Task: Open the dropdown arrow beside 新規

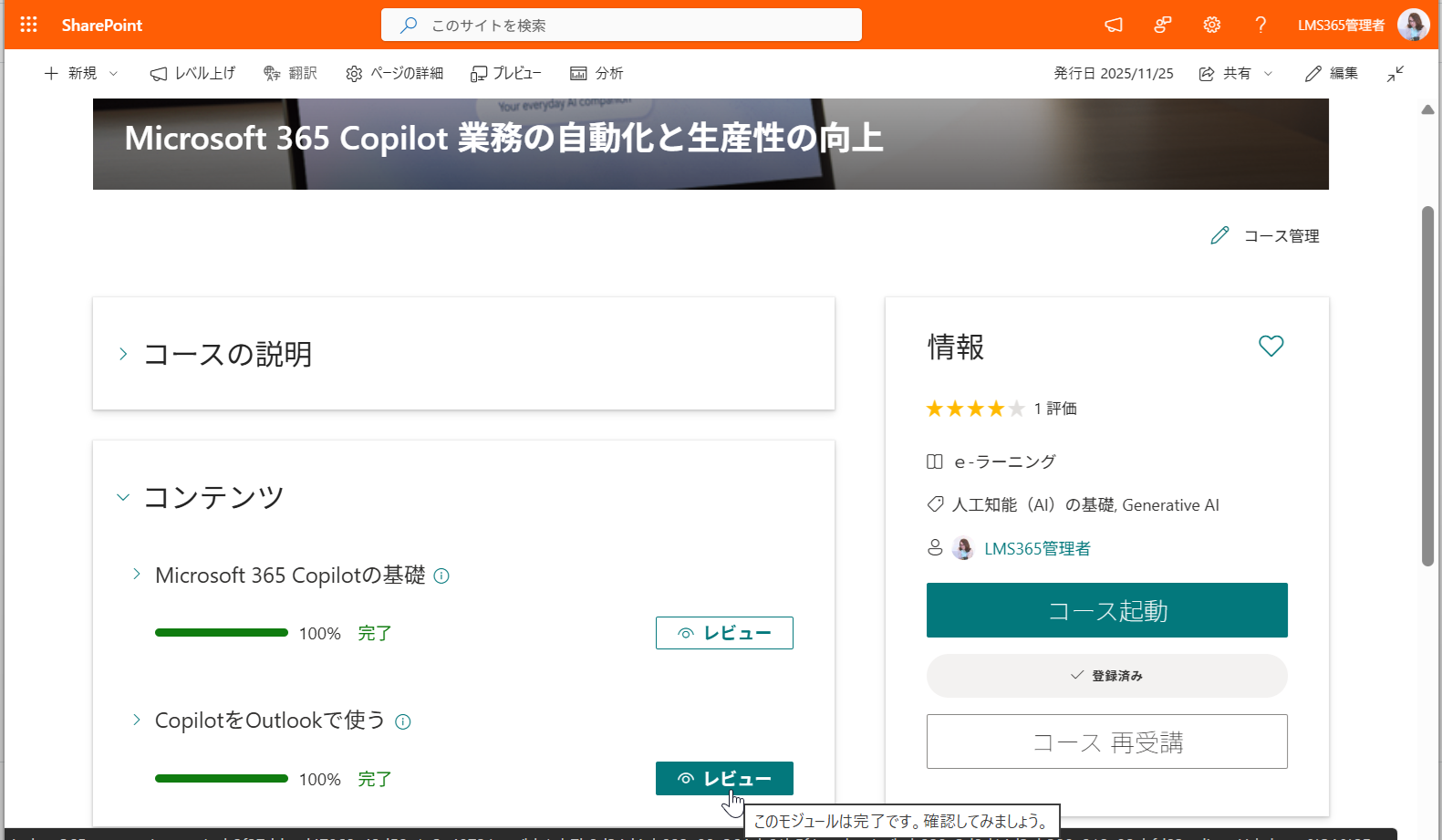Action: pos(114,73)
